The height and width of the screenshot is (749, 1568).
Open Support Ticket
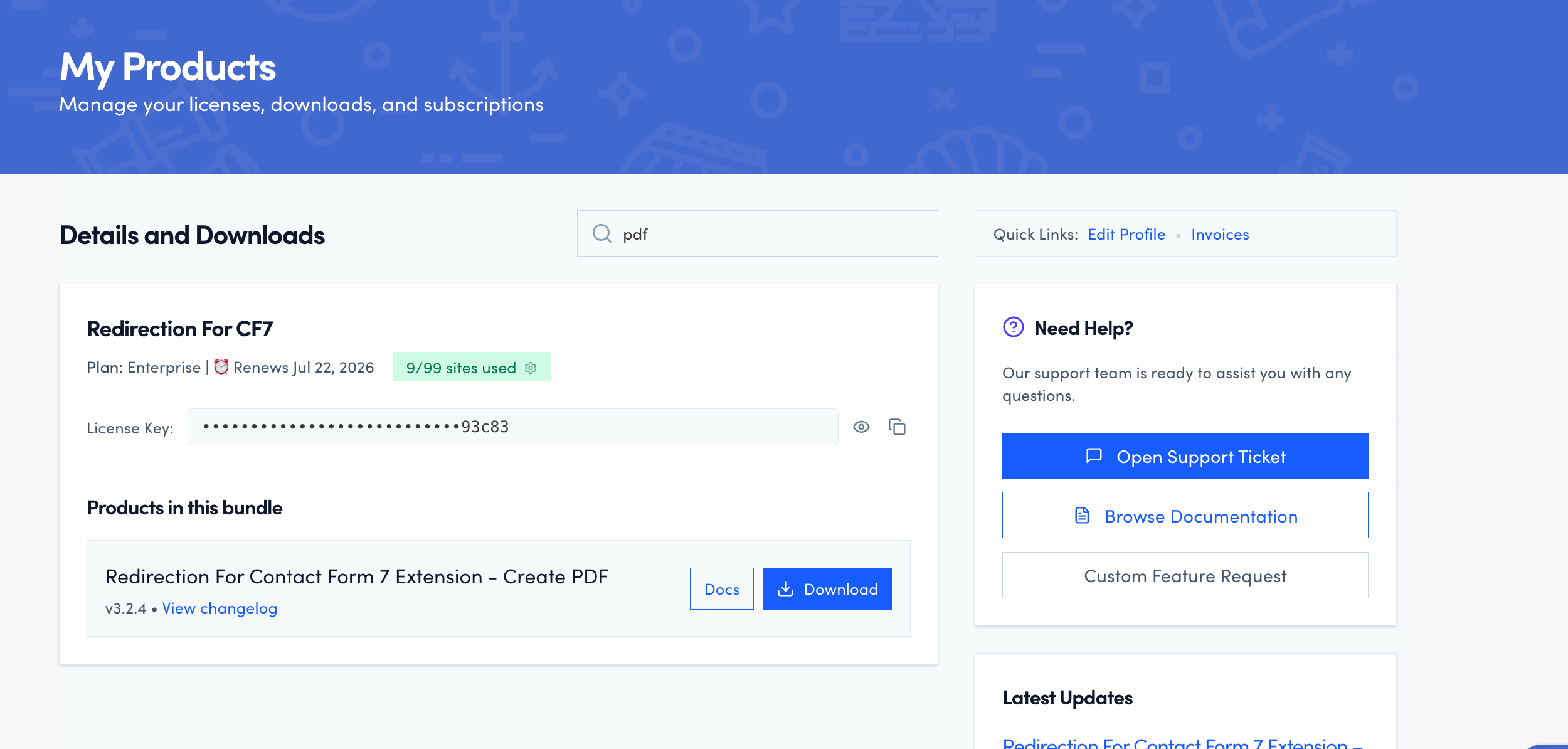1185,457
